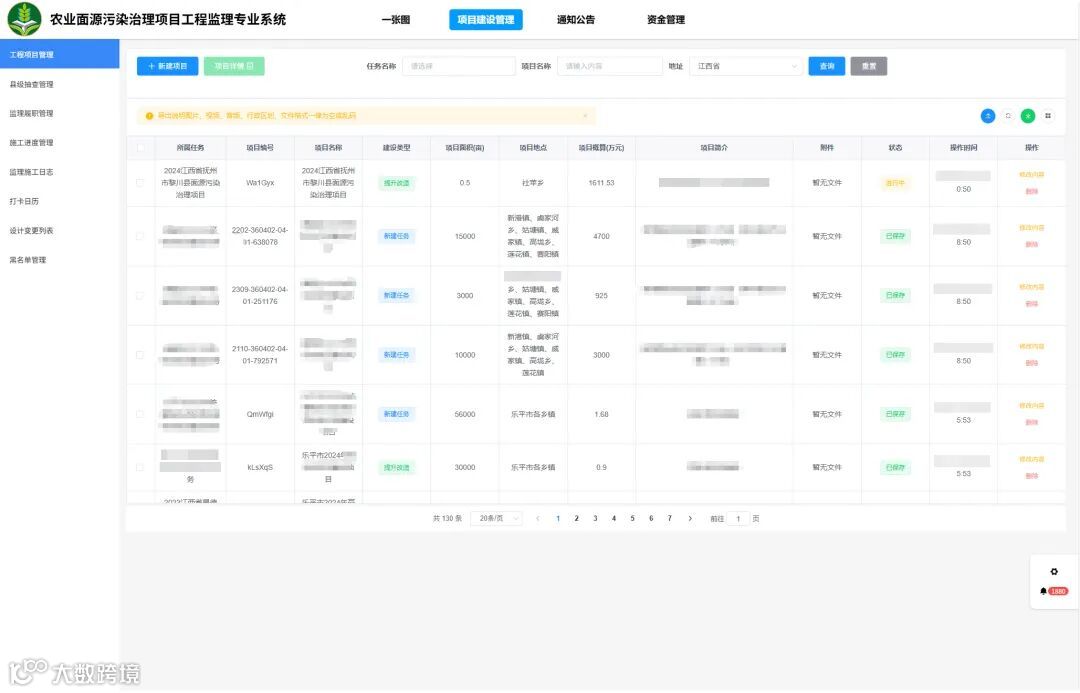Viewport: 1080px width, 693px height.
Task: Click the green 项目详情 button
Action: [234, 66]
